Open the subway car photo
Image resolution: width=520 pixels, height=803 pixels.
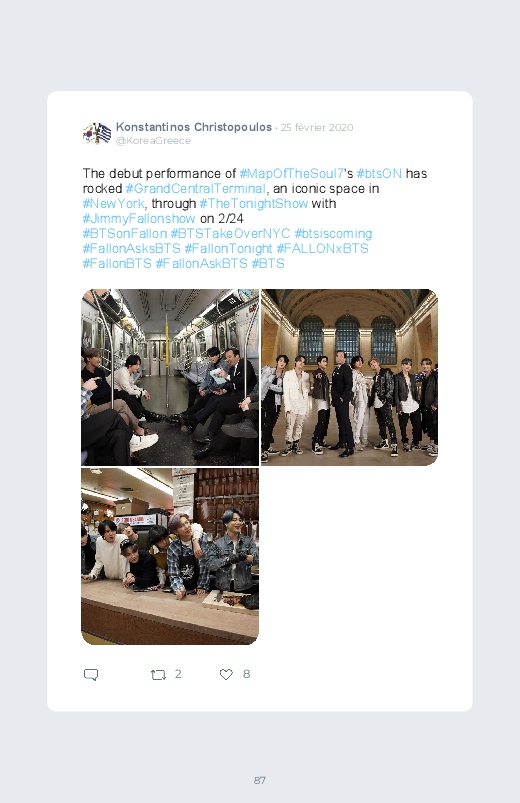point(170,377)
